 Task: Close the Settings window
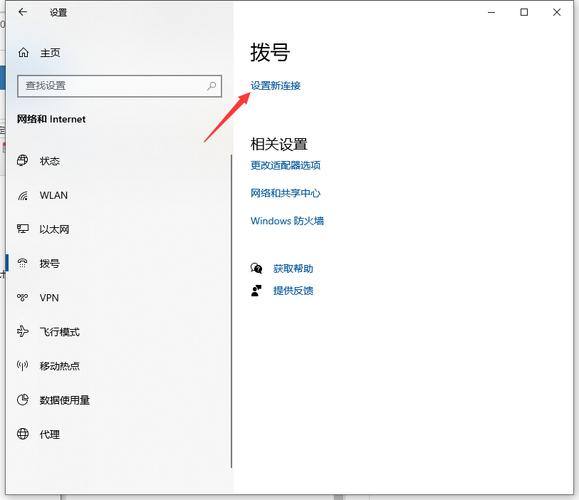tap(557, 12)
